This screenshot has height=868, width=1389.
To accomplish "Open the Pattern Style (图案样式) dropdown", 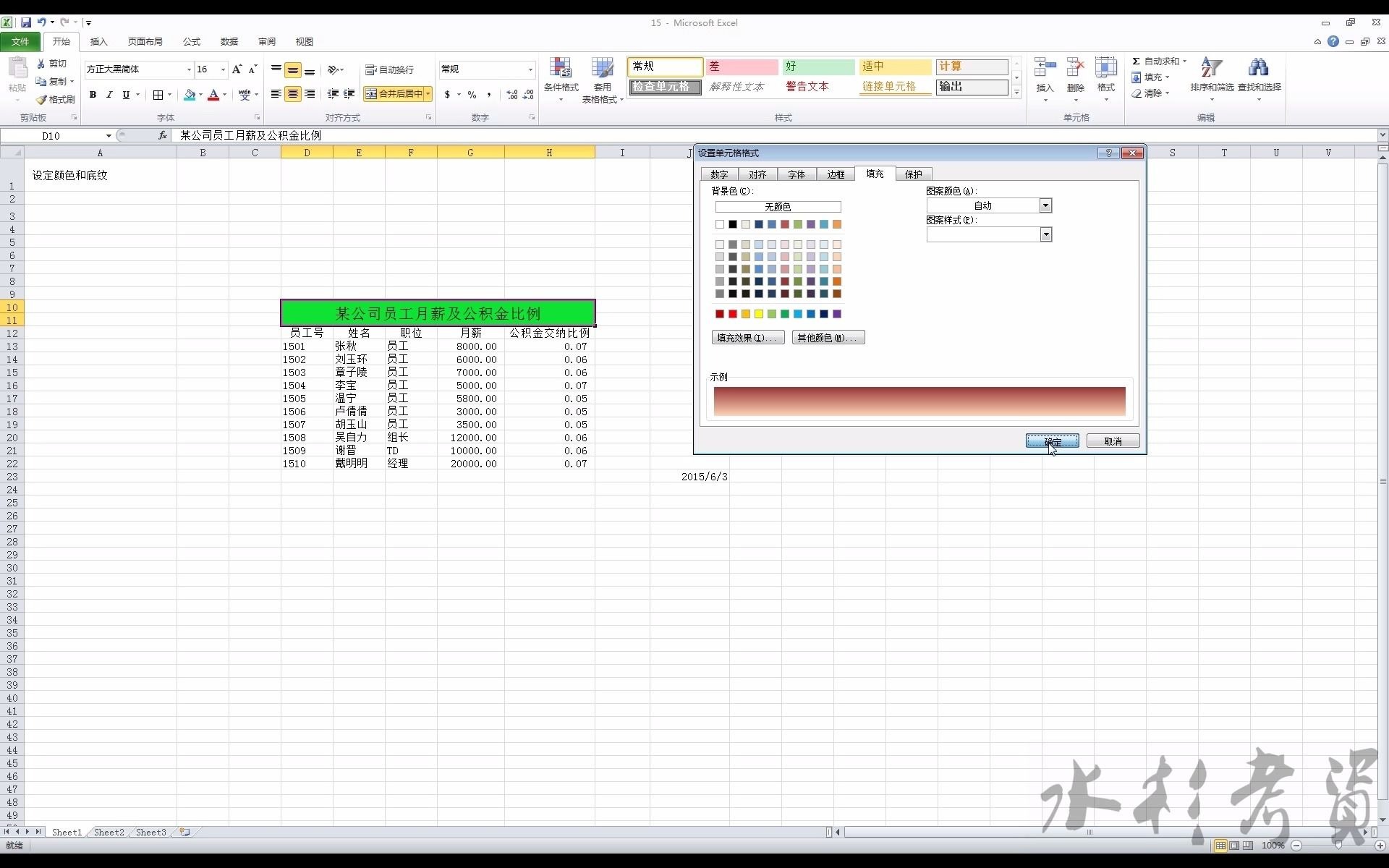I will tap(1045, 234).
